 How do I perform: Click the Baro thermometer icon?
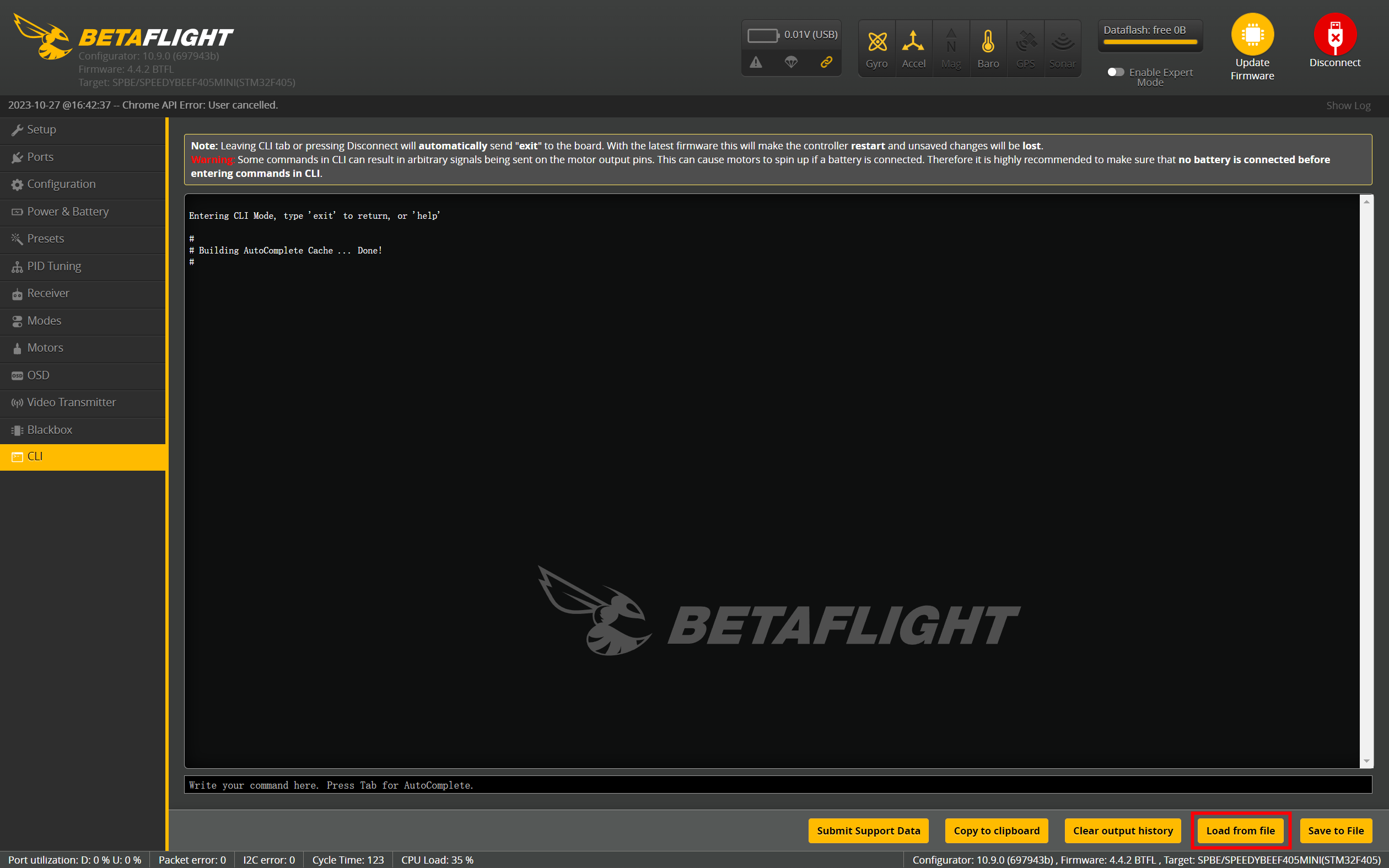[x=988, y=41]
